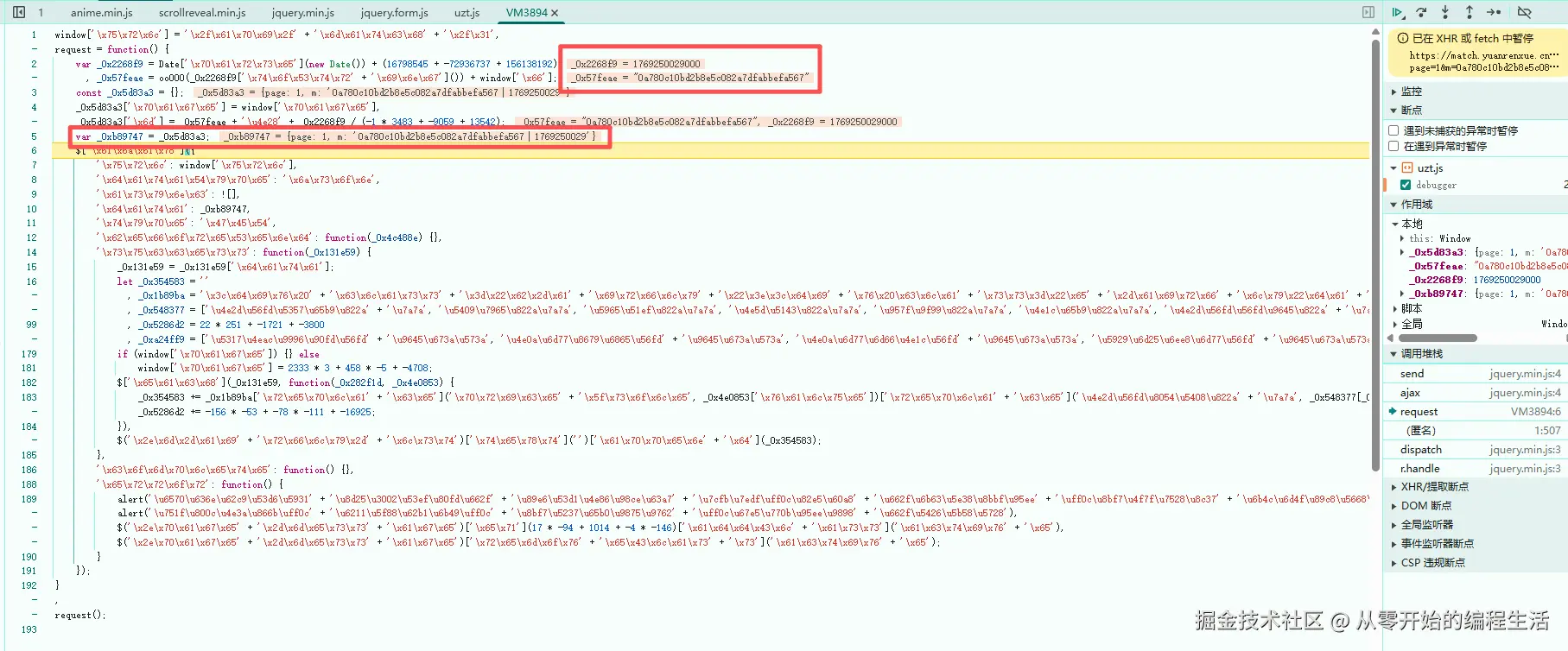1568x651 pixels.
Task: Open the scrollreveal.min.js tab
Action: click(x=202, y=13)
